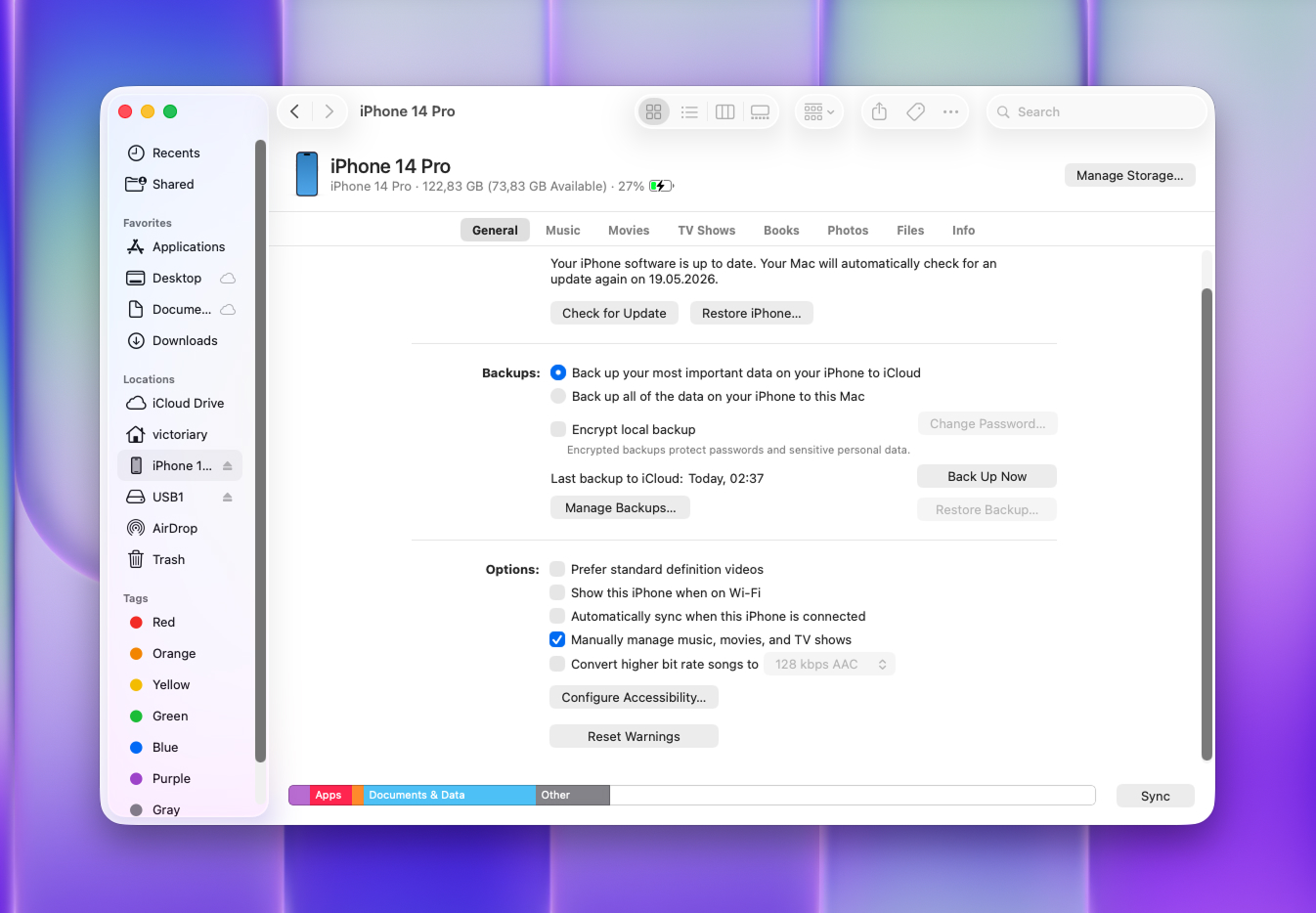Select the Orange tag
The height and width of the screenshot is (913, 1316).
pos(180,654)
